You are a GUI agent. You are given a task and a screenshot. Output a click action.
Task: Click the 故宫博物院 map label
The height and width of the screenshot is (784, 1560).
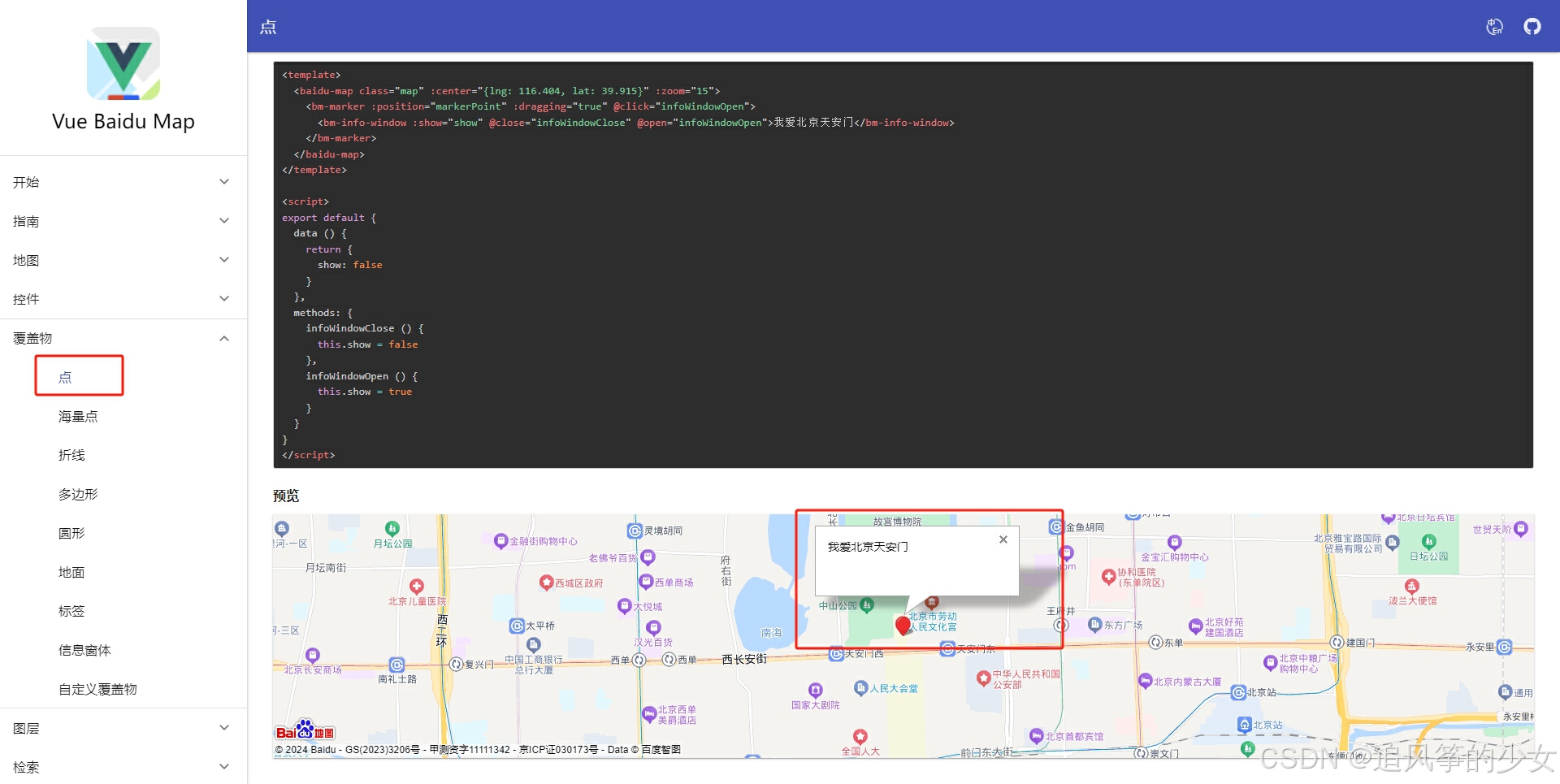point(897,522)
